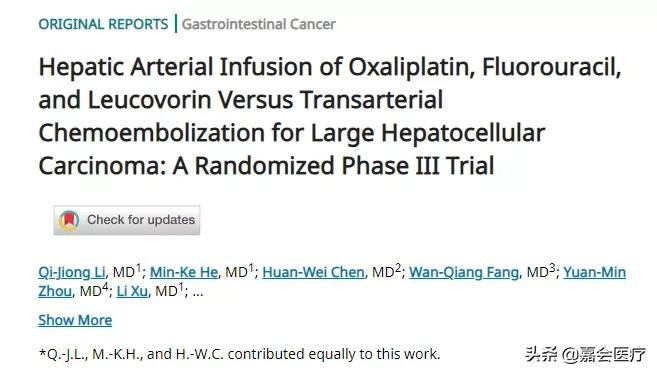Open the Gastrointestinal Cancer category link

259,24
